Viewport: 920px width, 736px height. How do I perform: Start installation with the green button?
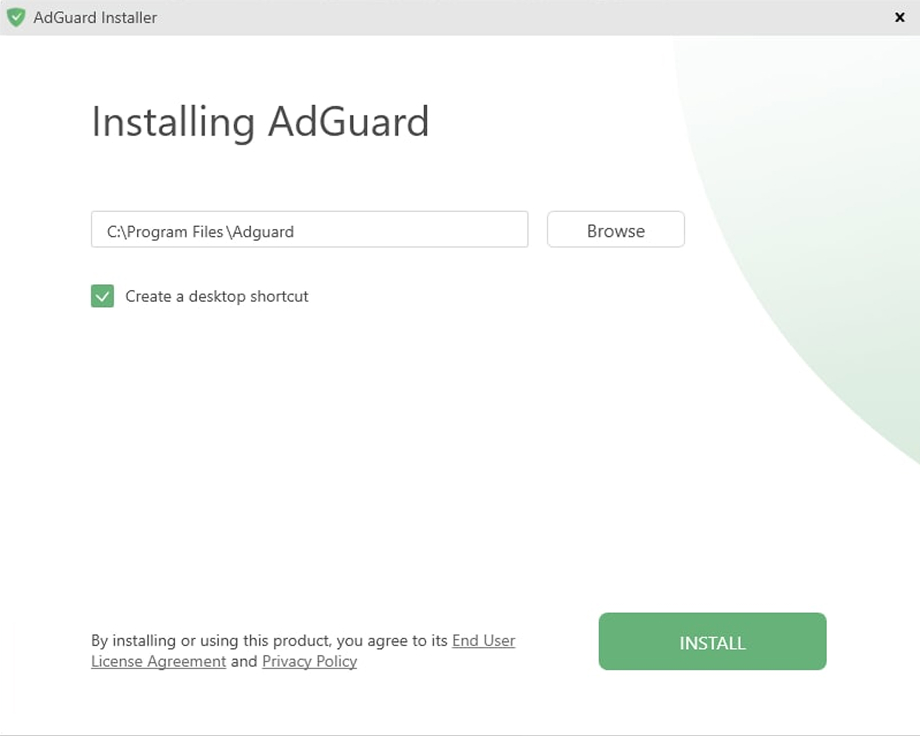711,641
